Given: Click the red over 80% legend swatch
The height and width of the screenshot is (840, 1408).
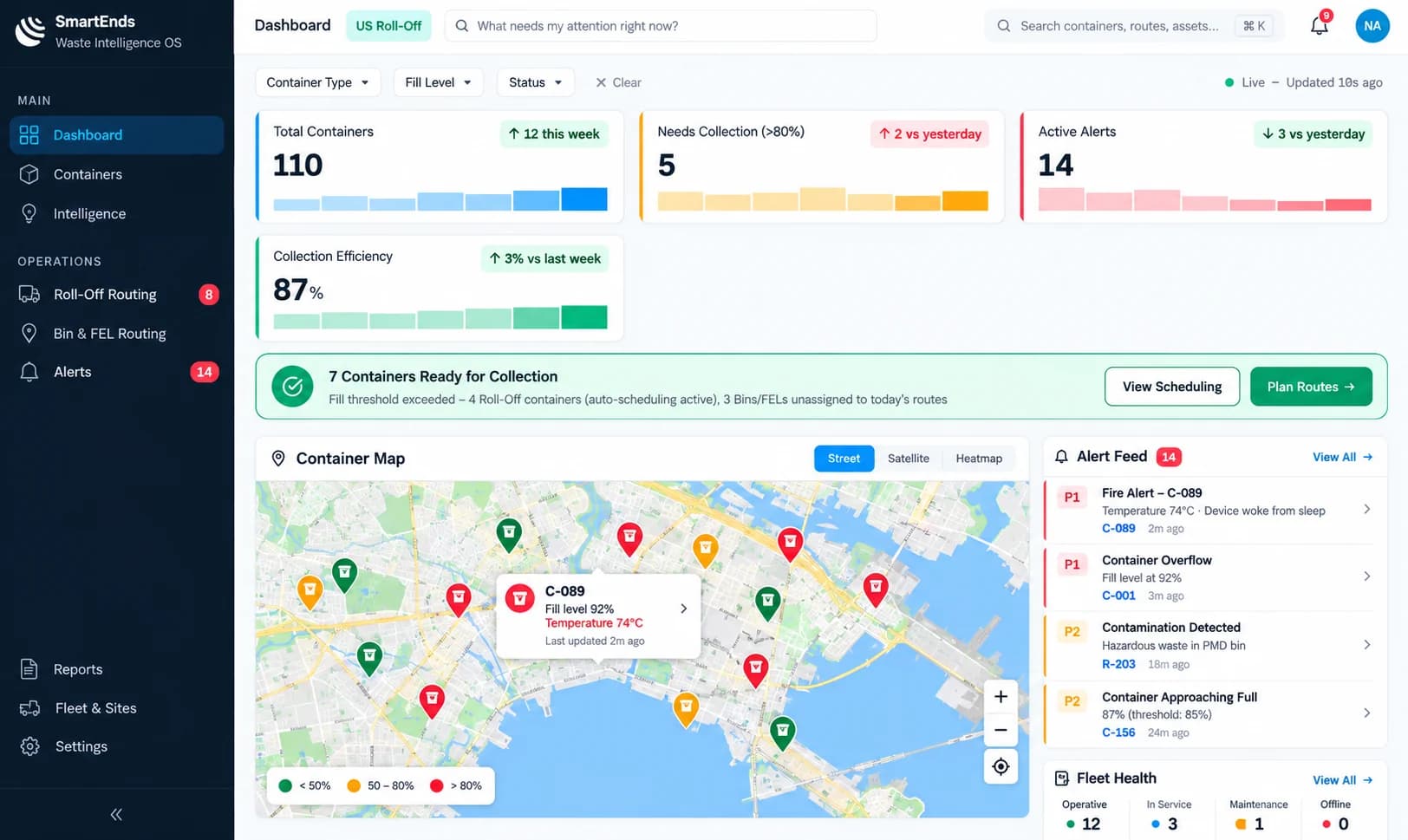Looking at the screenshot, I should pos(436,785).
